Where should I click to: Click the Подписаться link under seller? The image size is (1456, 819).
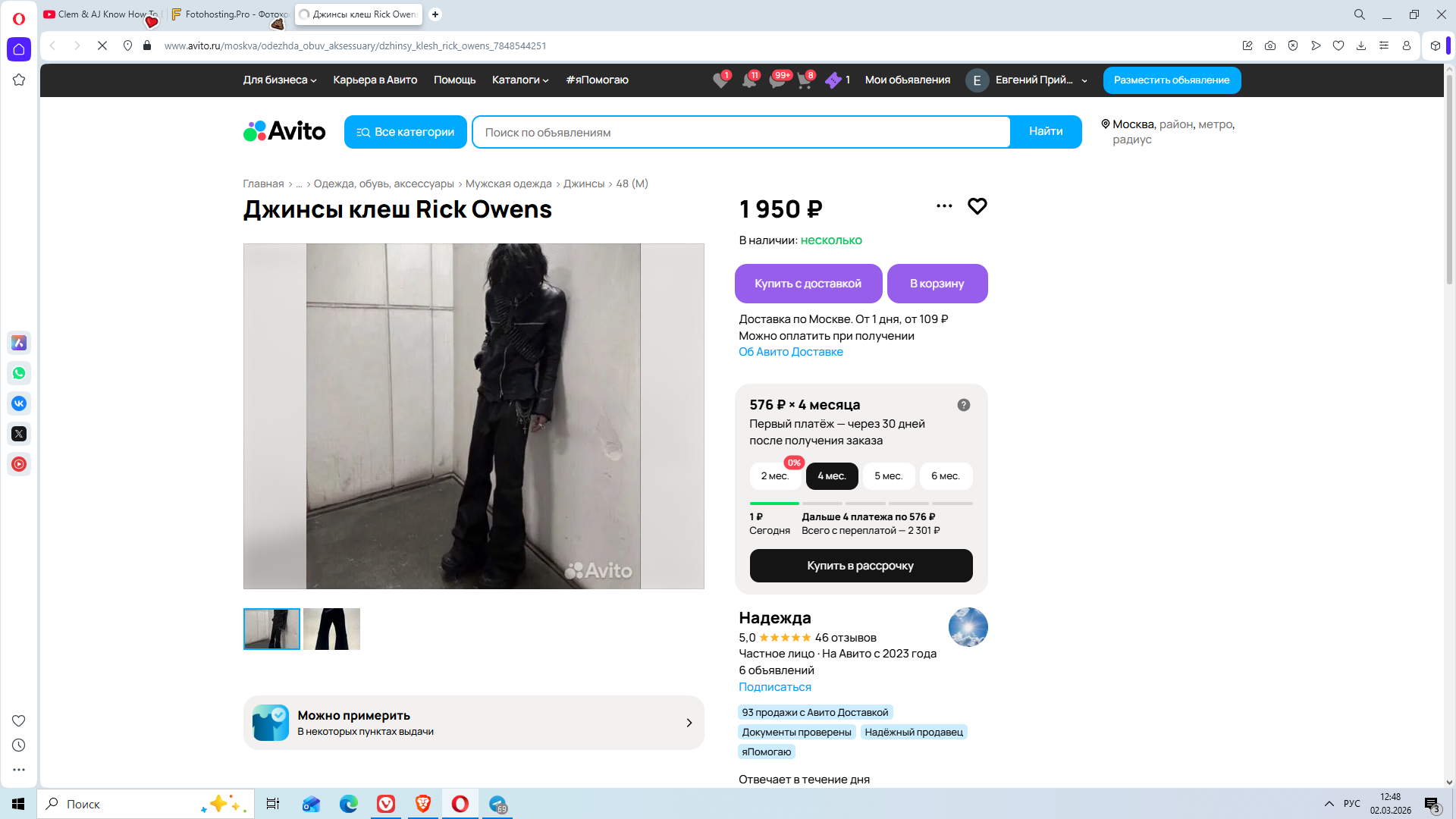click(774, 687)
